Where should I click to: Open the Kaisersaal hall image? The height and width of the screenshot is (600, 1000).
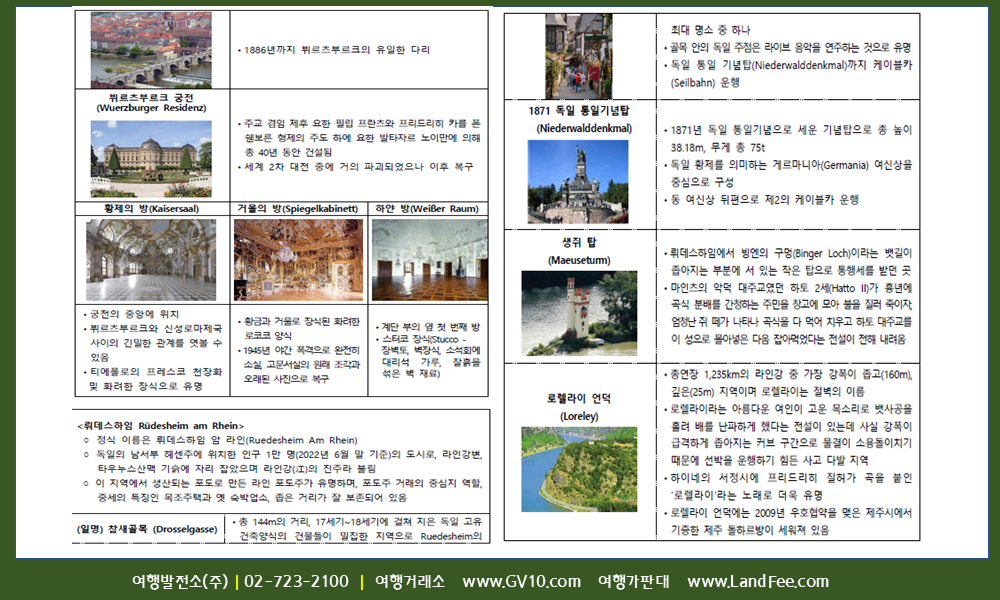point(150,260)
